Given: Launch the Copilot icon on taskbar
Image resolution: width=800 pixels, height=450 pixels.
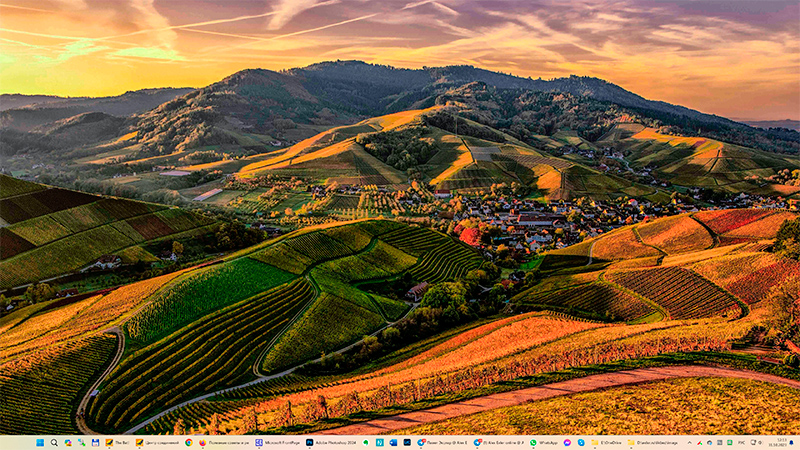Looking at the screenshot, I should (x=68, y=442).
